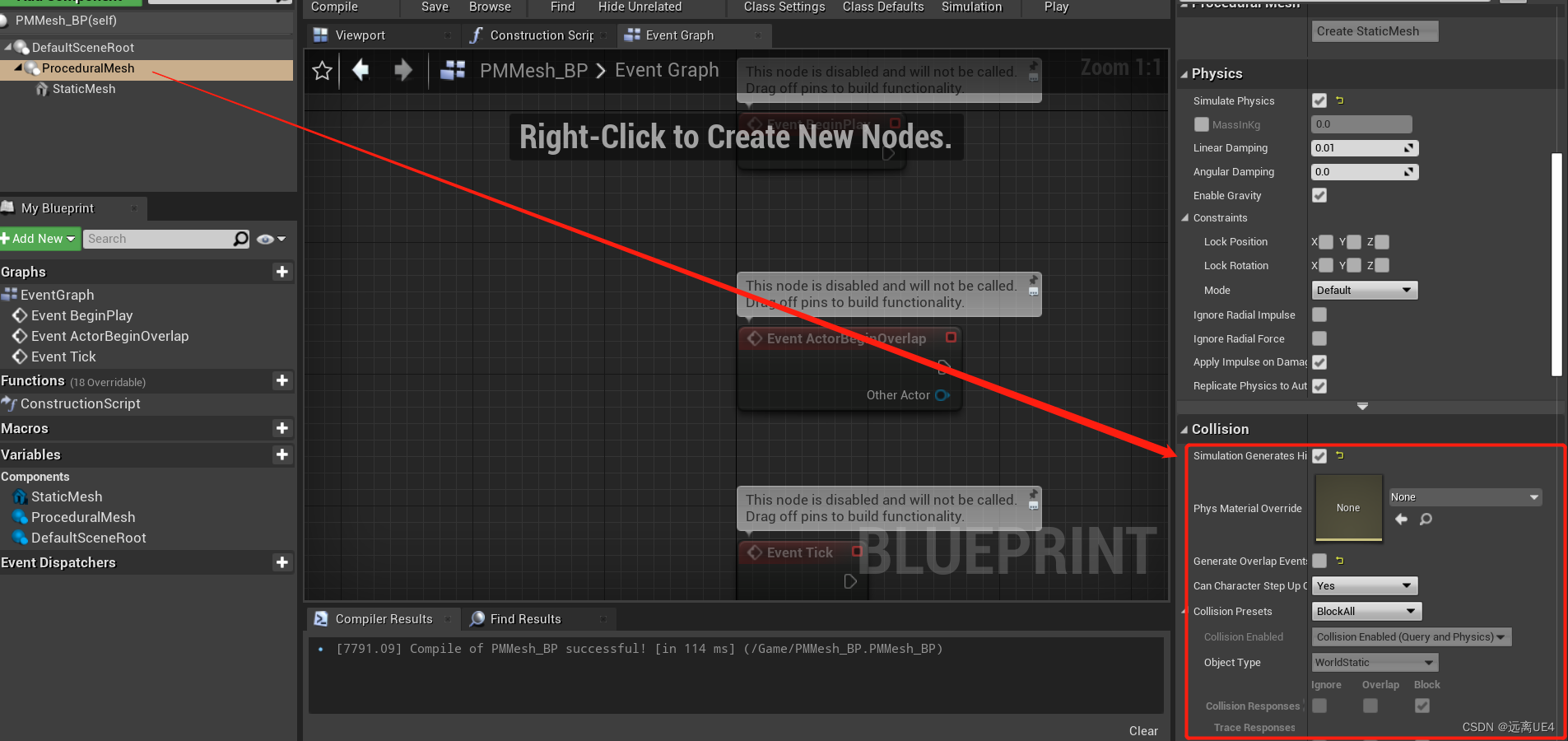Image resolution: width=1568 pixels, height=741 pixels.
Task: Open the Collision Presets BlockAll dropdown
Action: coord(1365,611)
